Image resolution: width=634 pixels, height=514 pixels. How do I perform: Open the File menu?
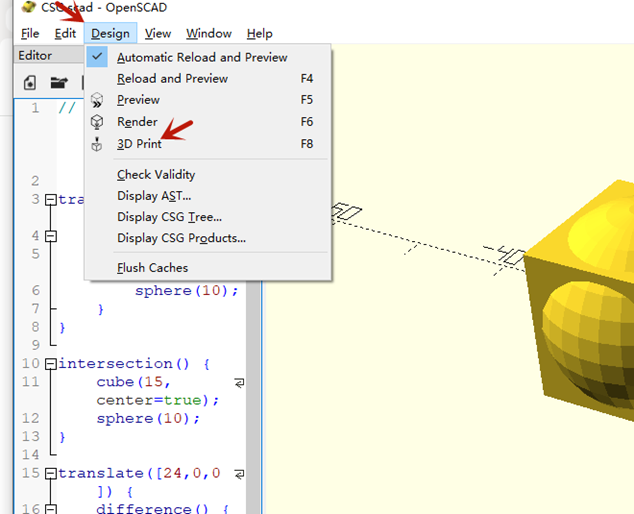30,34
